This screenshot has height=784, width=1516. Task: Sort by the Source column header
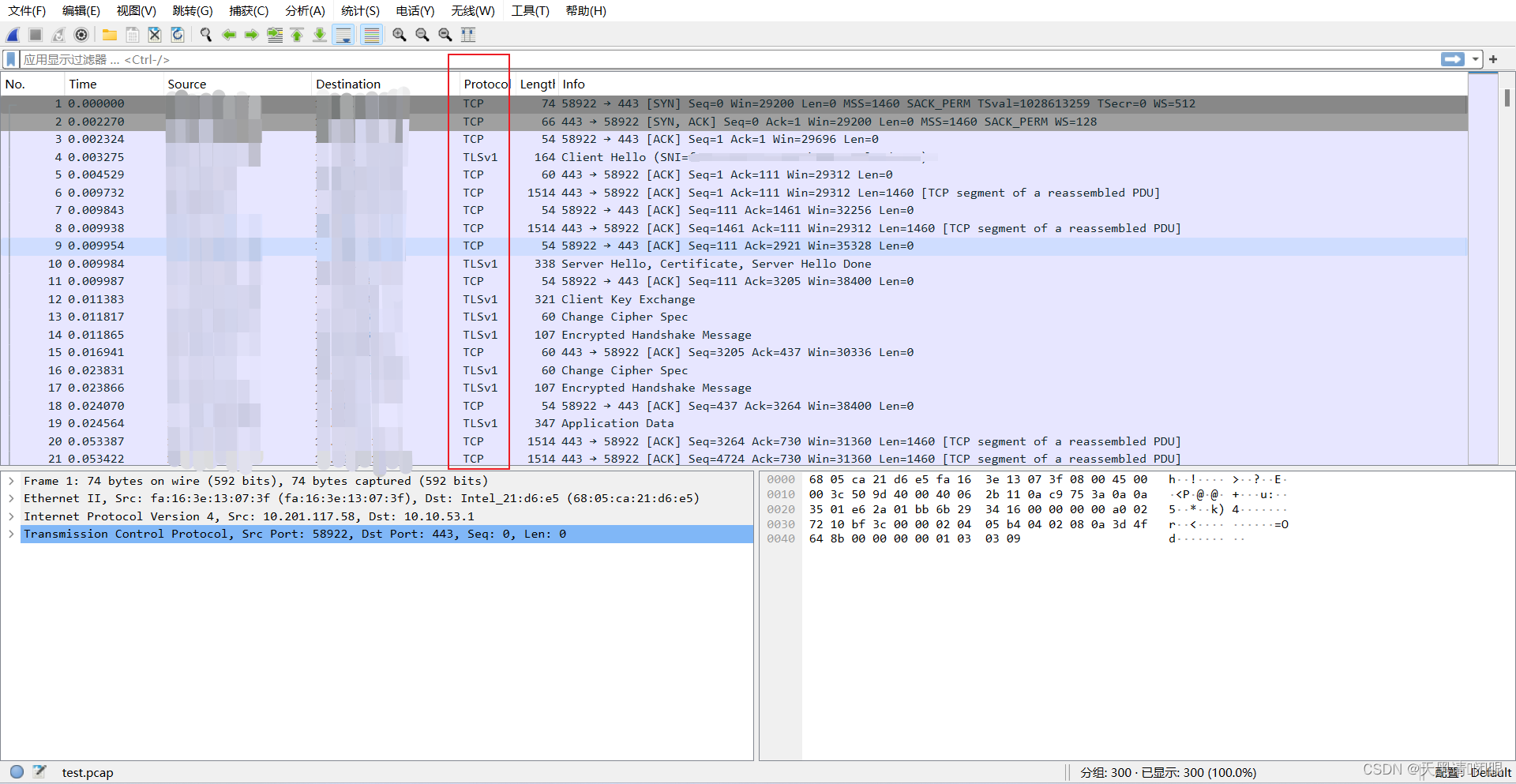[x=237, y=84]
